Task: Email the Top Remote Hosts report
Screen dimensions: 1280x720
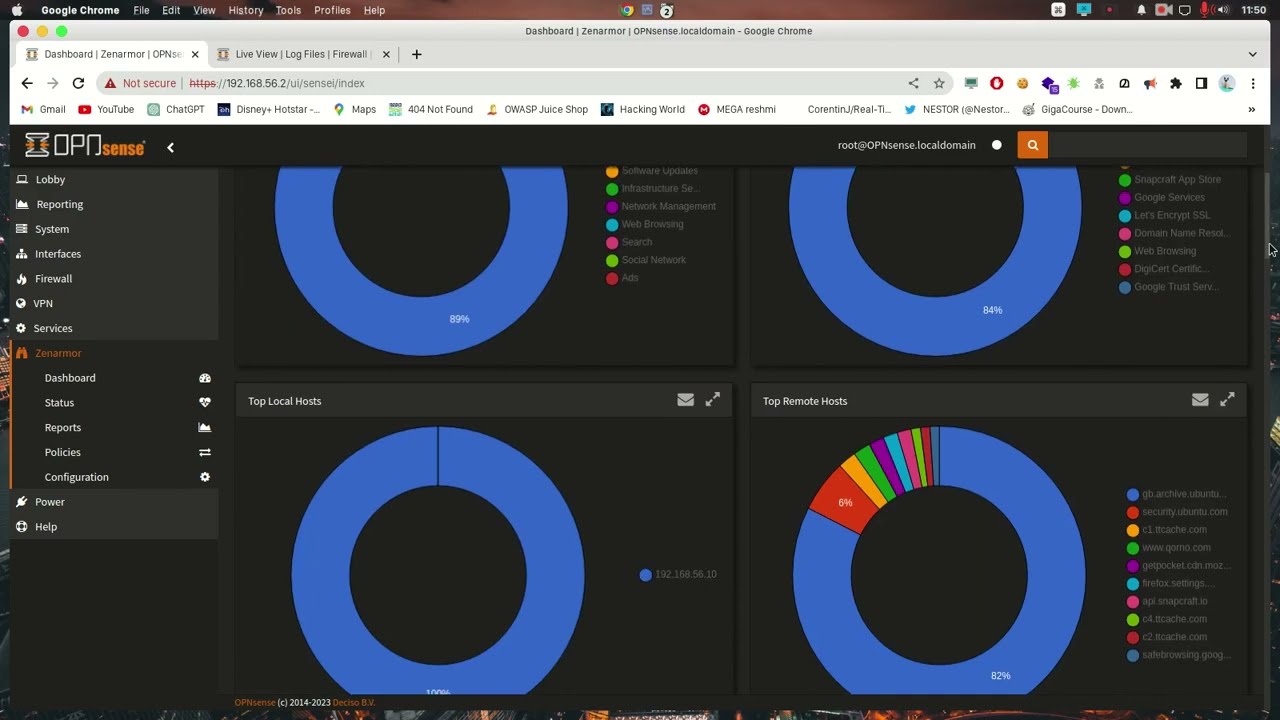Action: coord(1200,400)
